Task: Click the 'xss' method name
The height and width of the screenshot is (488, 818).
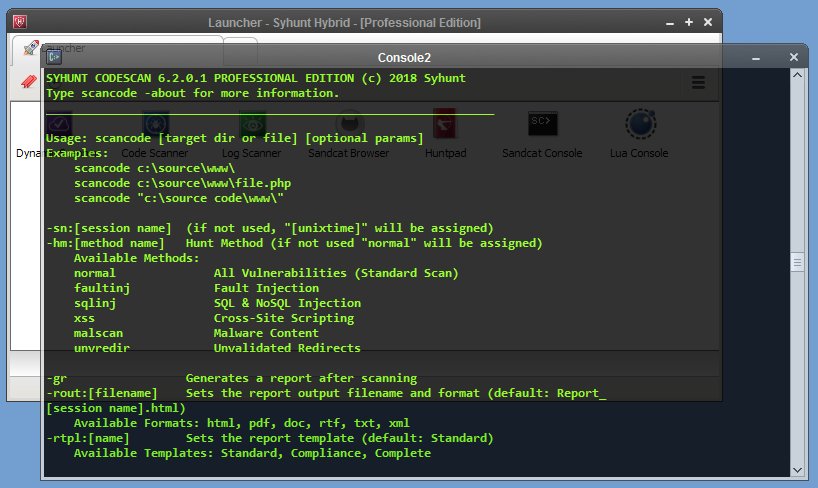Action: [x=85, y=318]
